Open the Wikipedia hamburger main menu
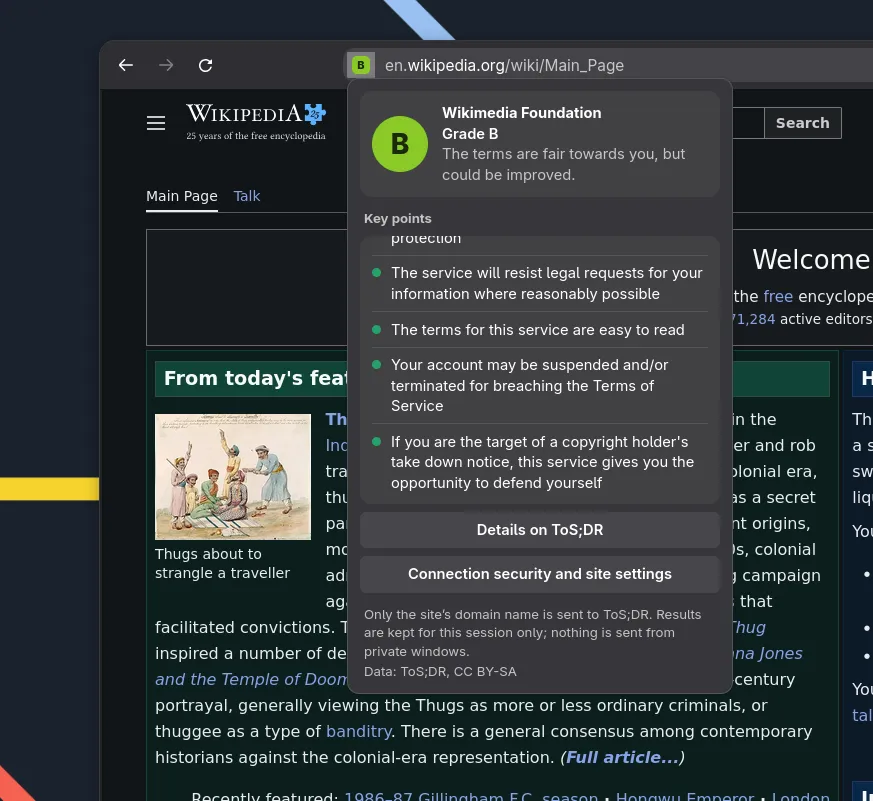Viewport: 873px width, 801px height. pos(156,123)
